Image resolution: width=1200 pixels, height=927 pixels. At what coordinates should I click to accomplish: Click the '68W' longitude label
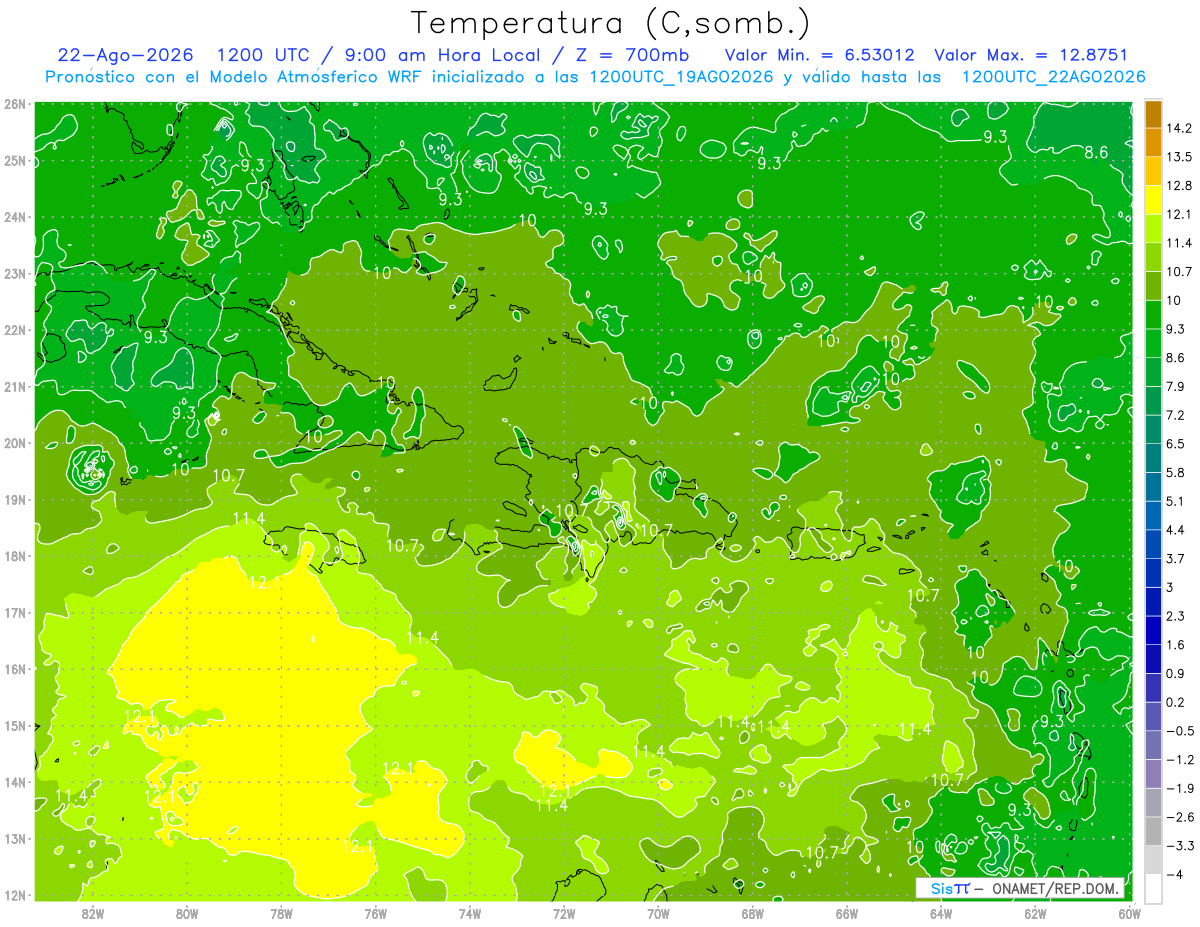coord(753,912)
